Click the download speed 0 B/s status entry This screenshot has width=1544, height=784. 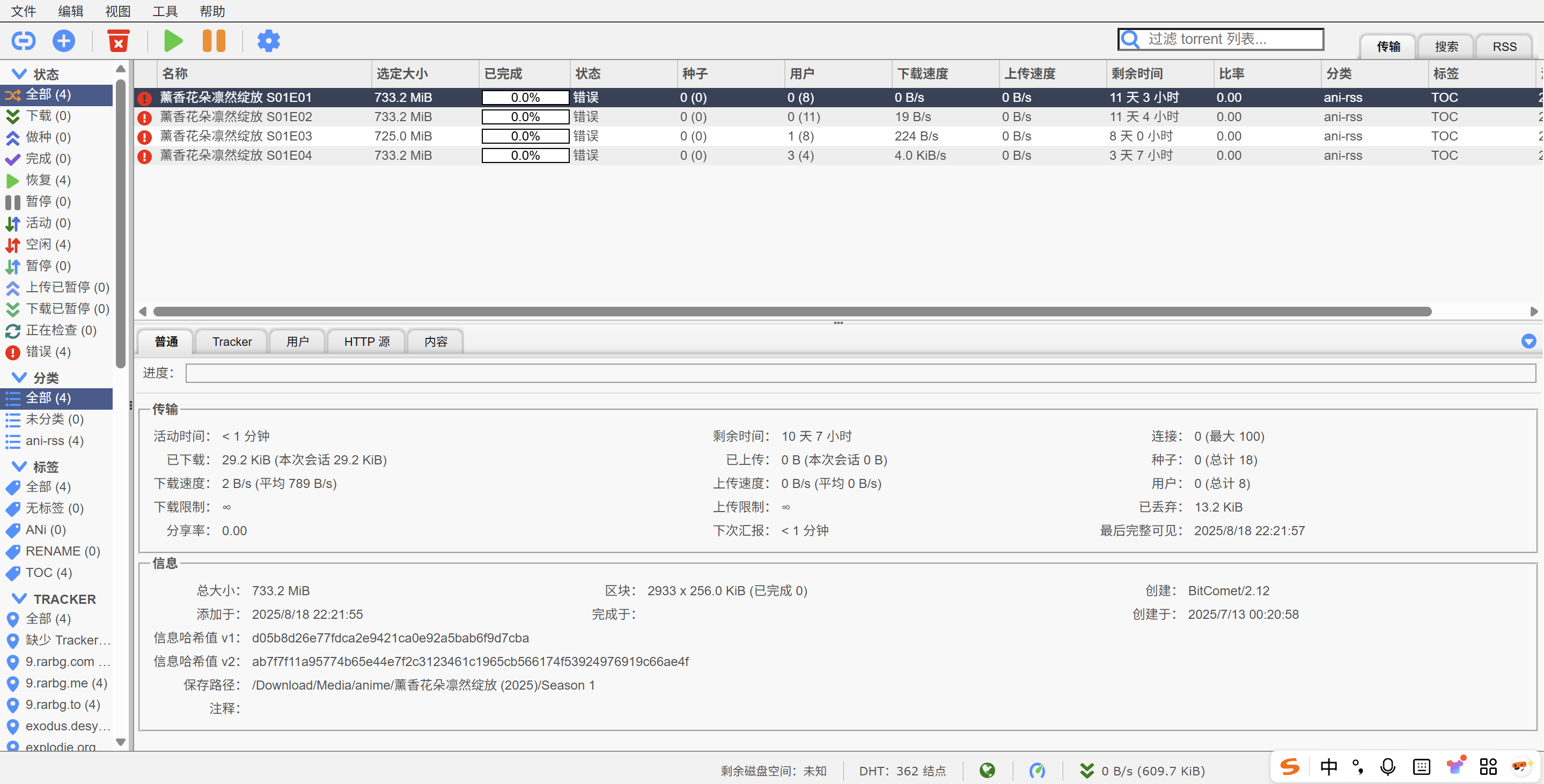[1142, 770]
